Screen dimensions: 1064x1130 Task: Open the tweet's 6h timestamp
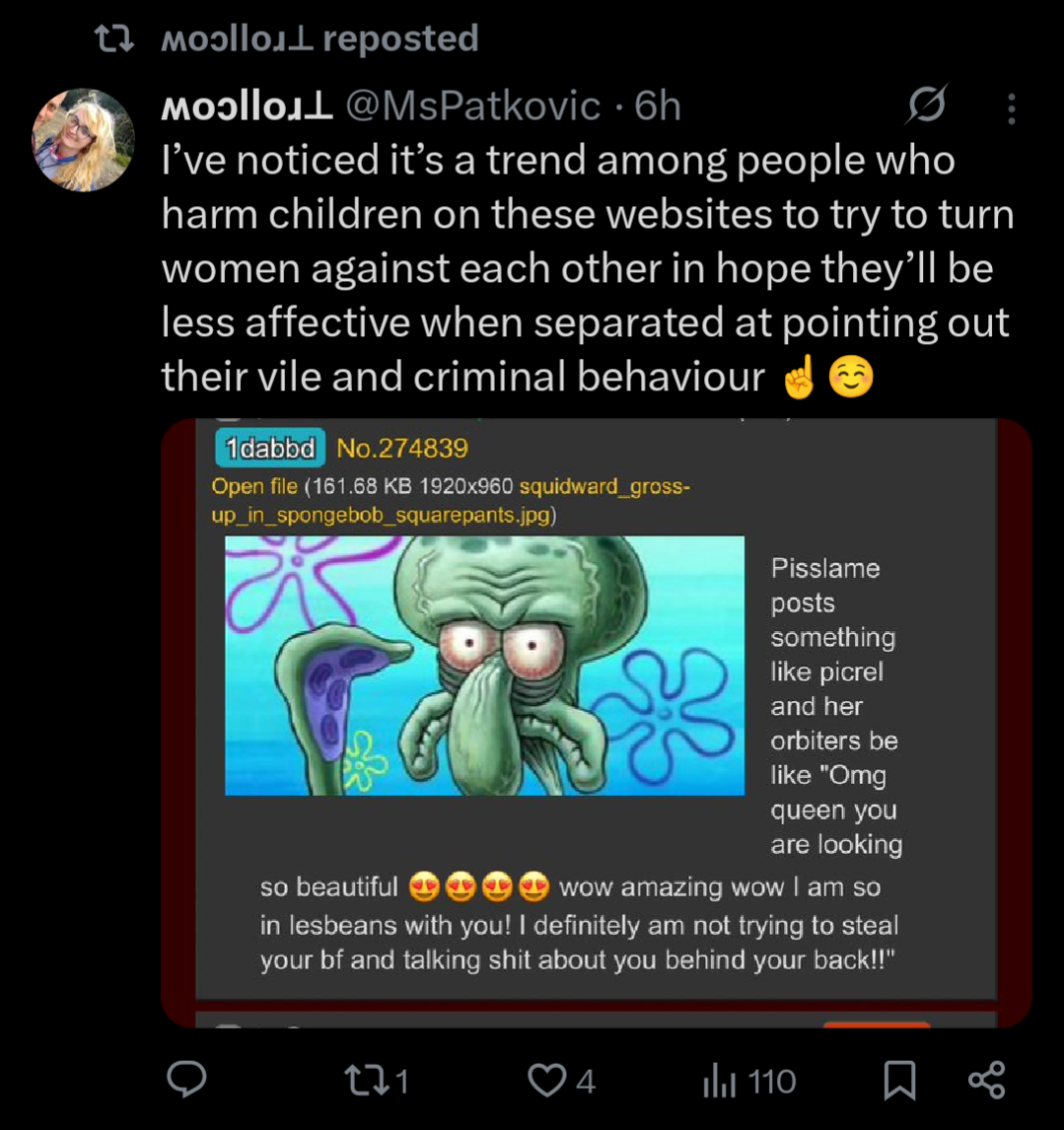point(658,106)
